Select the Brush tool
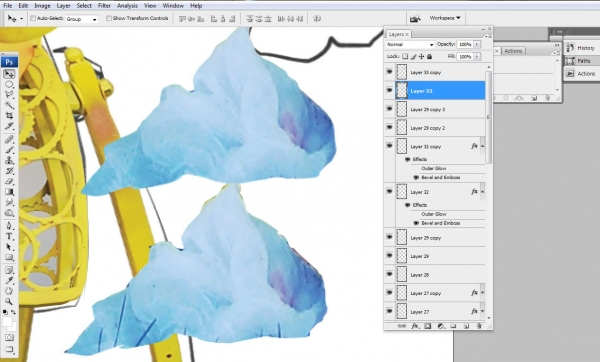The width and height of the screenshot is (600, 362). point(9,150)
